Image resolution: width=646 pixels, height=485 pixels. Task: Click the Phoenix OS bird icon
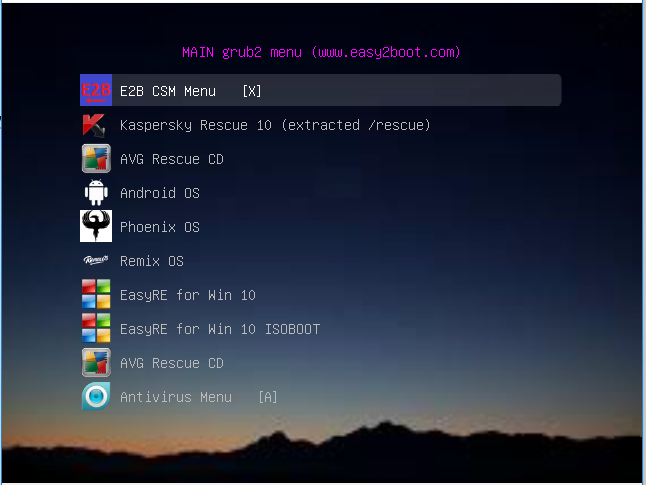point(96,226)
